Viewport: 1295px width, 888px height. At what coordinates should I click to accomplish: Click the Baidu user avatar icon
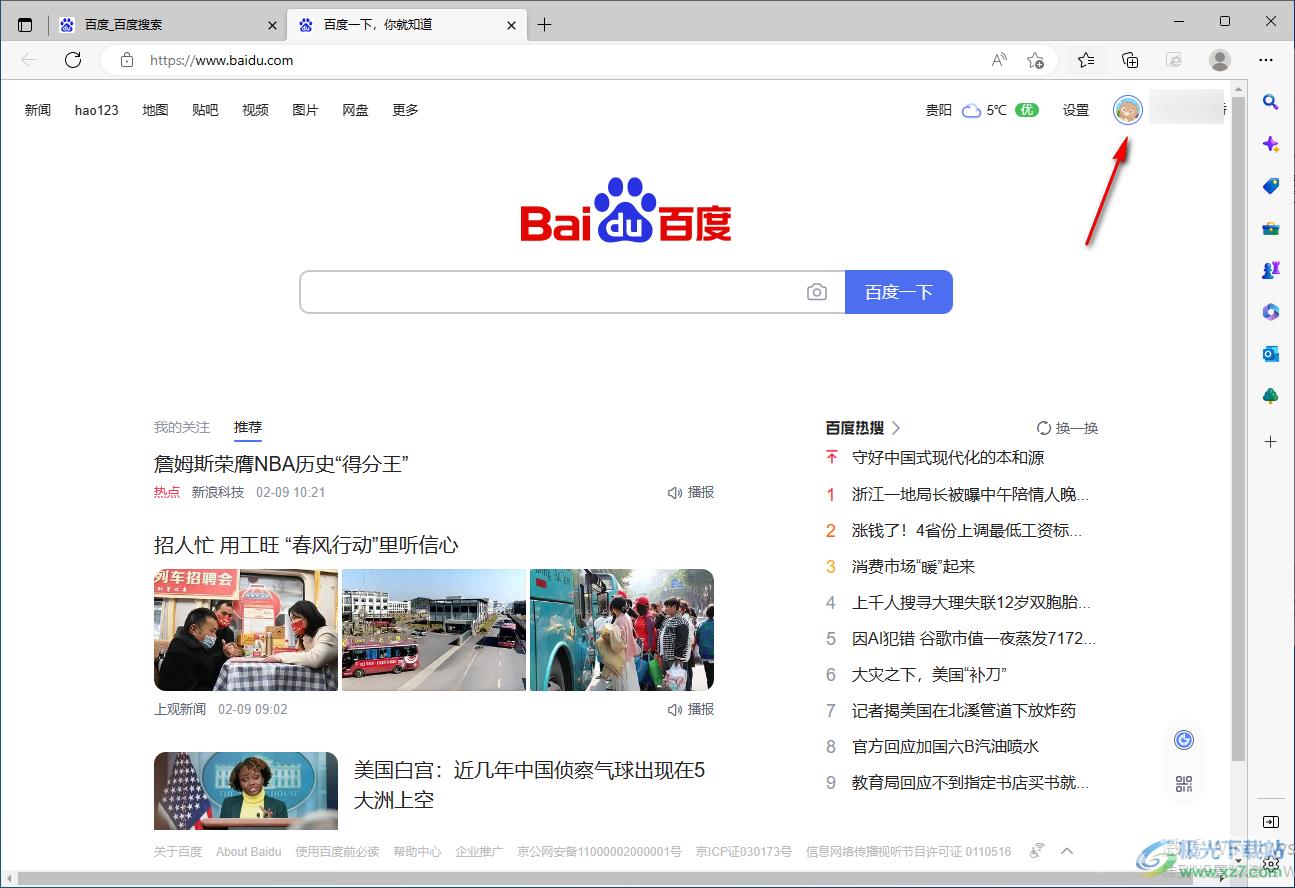point(1128,110)
